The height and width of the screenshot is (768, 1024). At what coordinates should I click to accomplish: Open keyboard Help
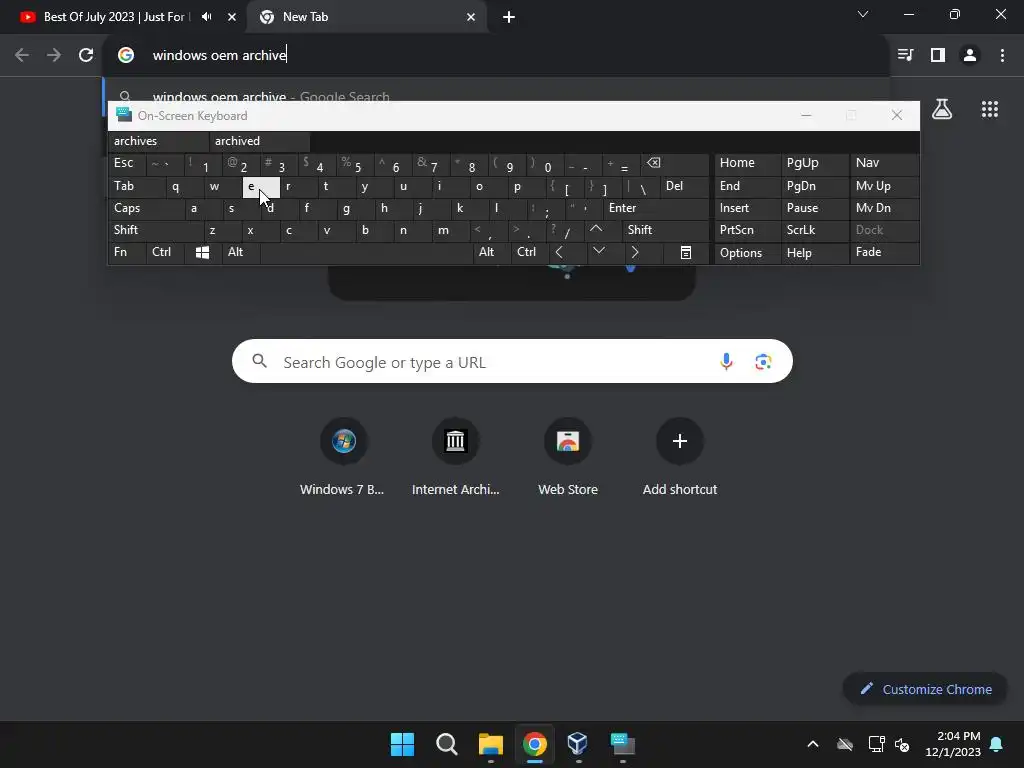(x=814, y=253)
